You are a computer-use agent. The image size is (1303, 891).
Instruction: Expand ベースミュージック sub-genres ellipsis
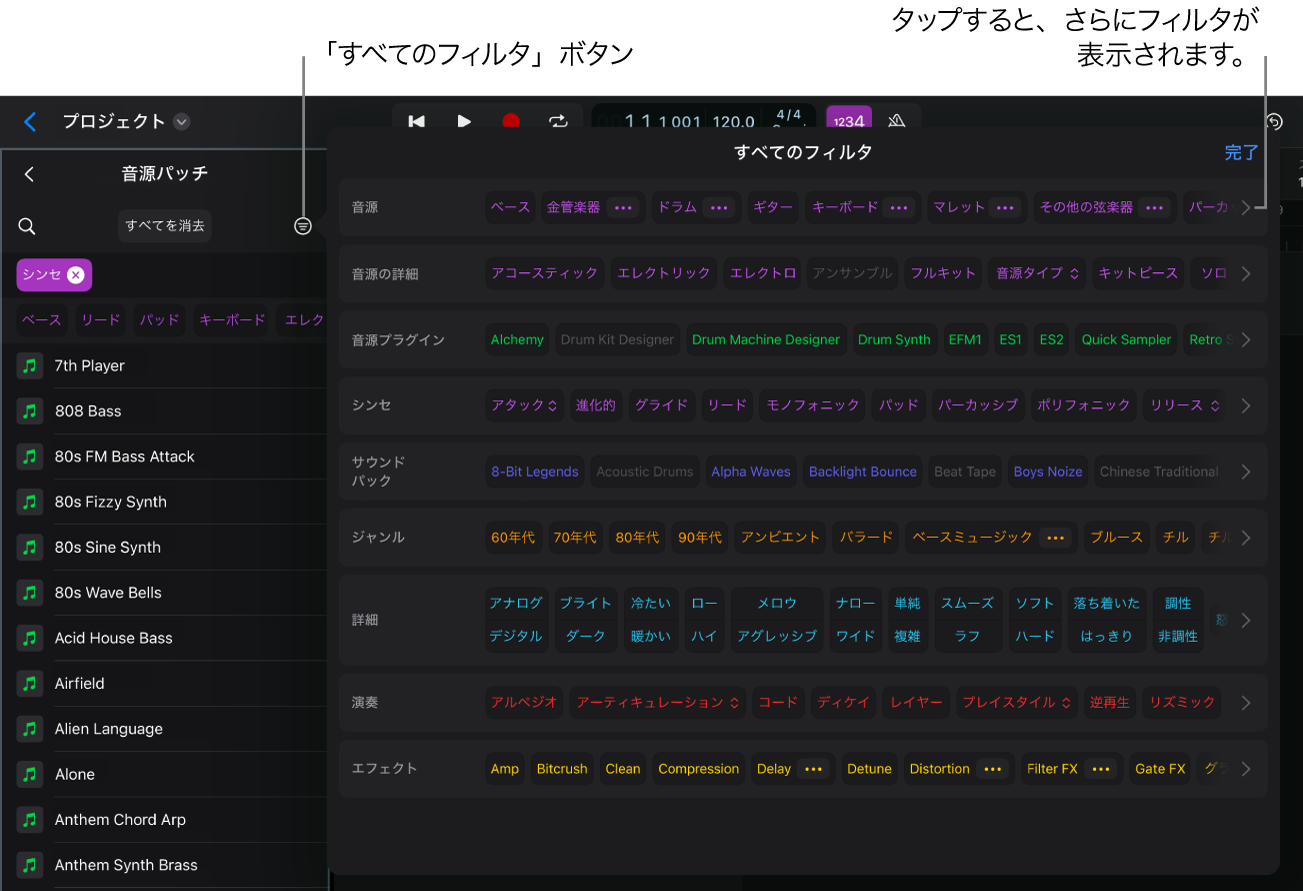click(1054, 538)
